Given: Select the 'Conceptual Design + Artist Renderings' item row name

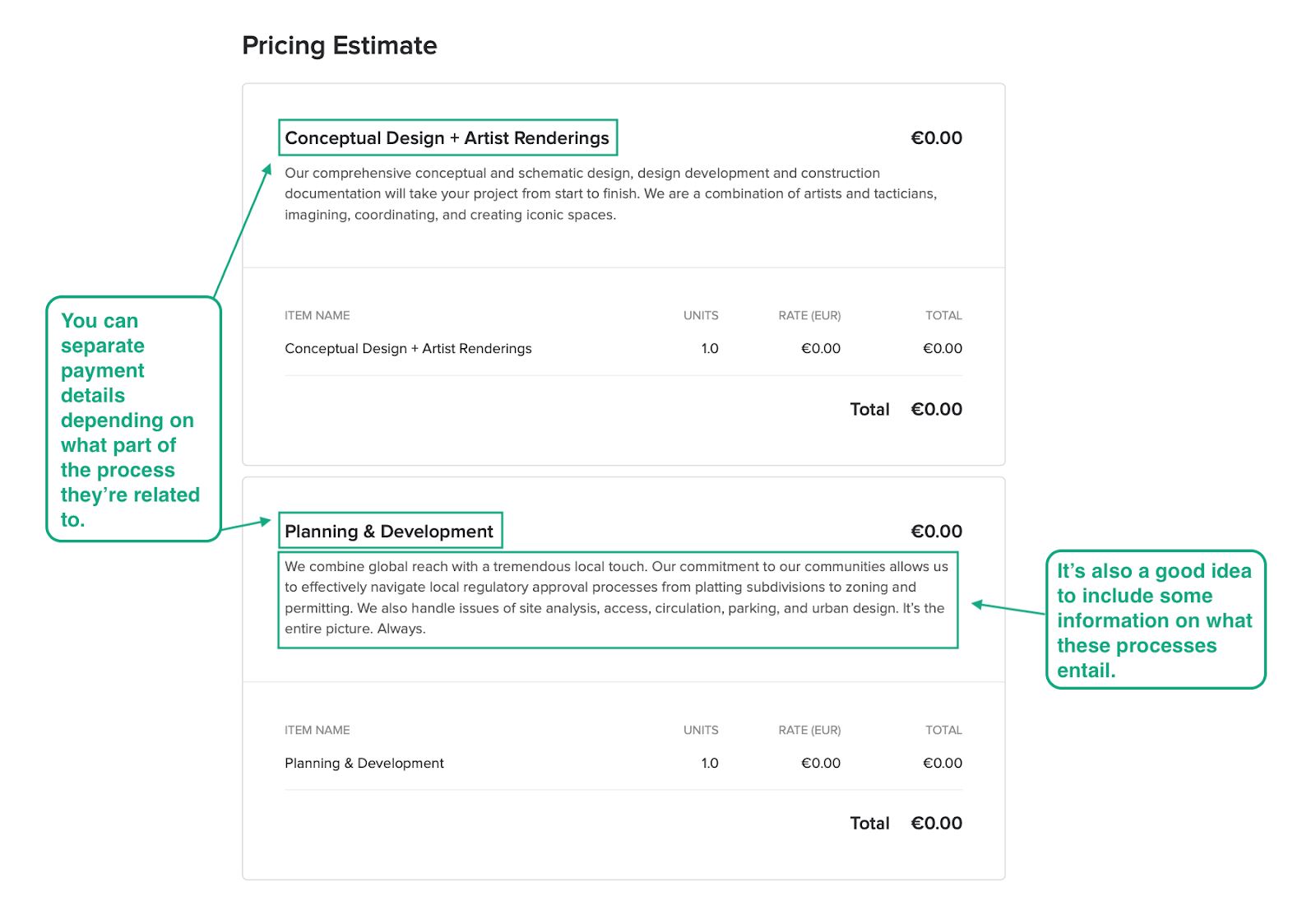Looking at the screenshot, I should pyautogui.click(x=408, y=349).
